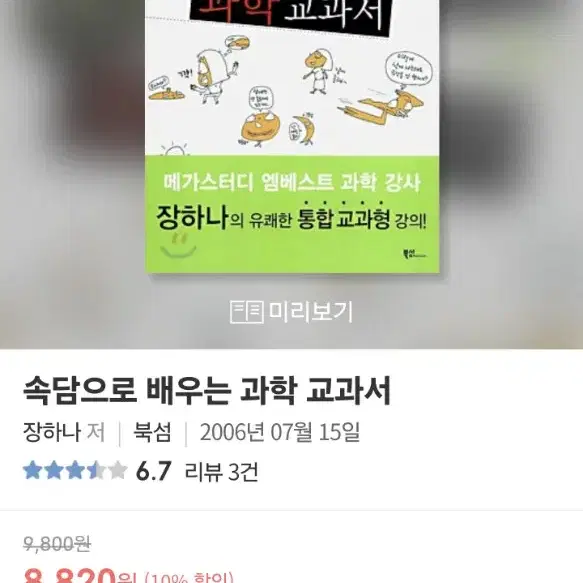Tap the struck-through 9,800원 price
583x583 pixels.
tap(57, 544)
